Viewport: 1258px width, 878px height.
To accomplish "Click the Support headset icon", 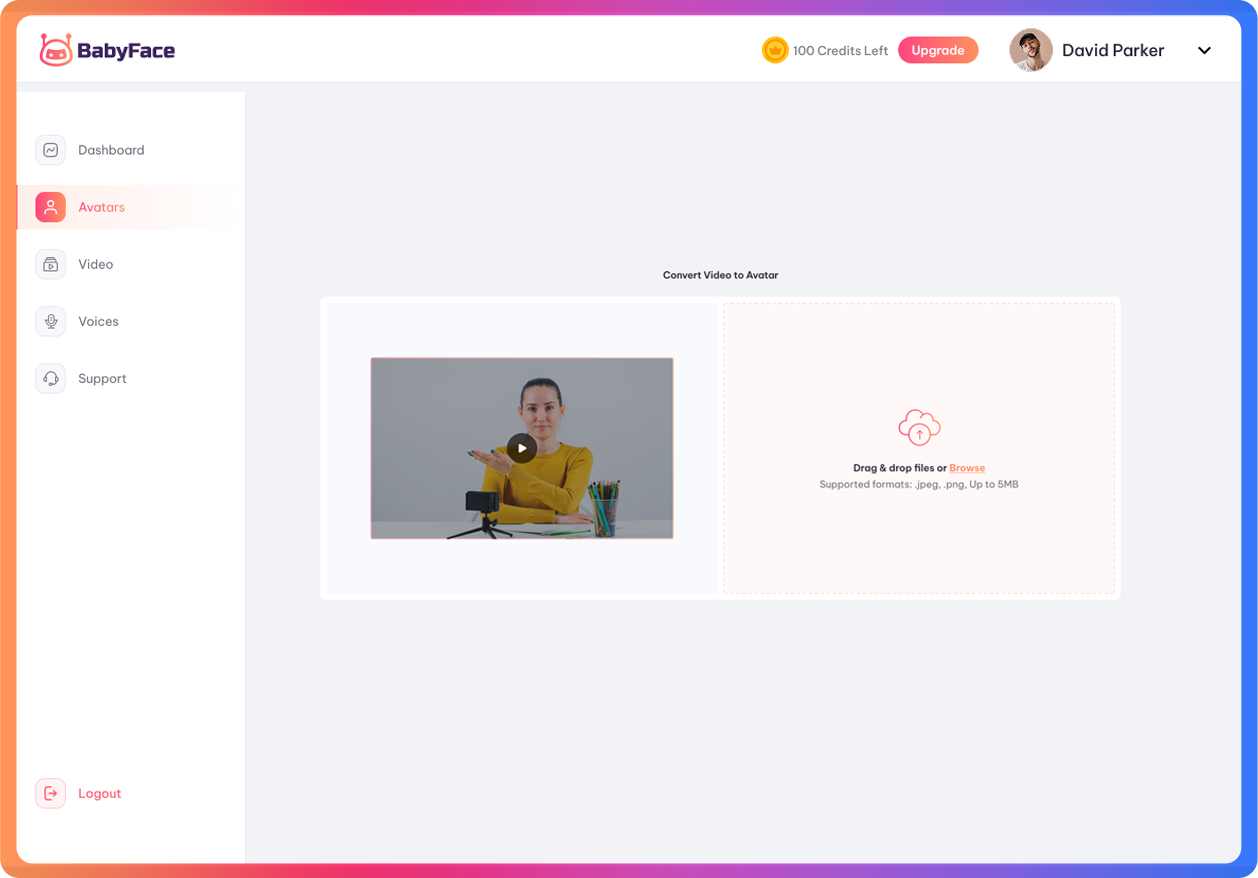I will point(51,378).
